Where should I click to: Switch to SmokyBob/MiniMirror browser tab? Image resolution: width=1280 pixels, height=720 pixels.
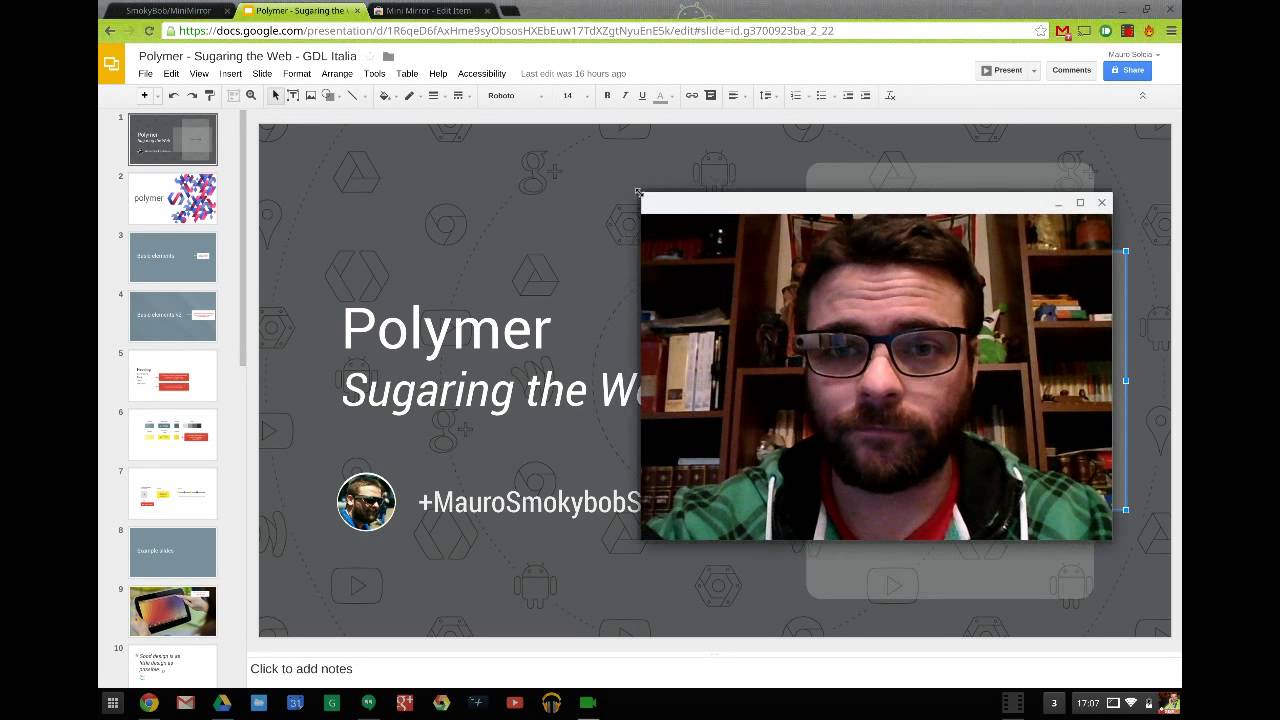coord(168,11)
